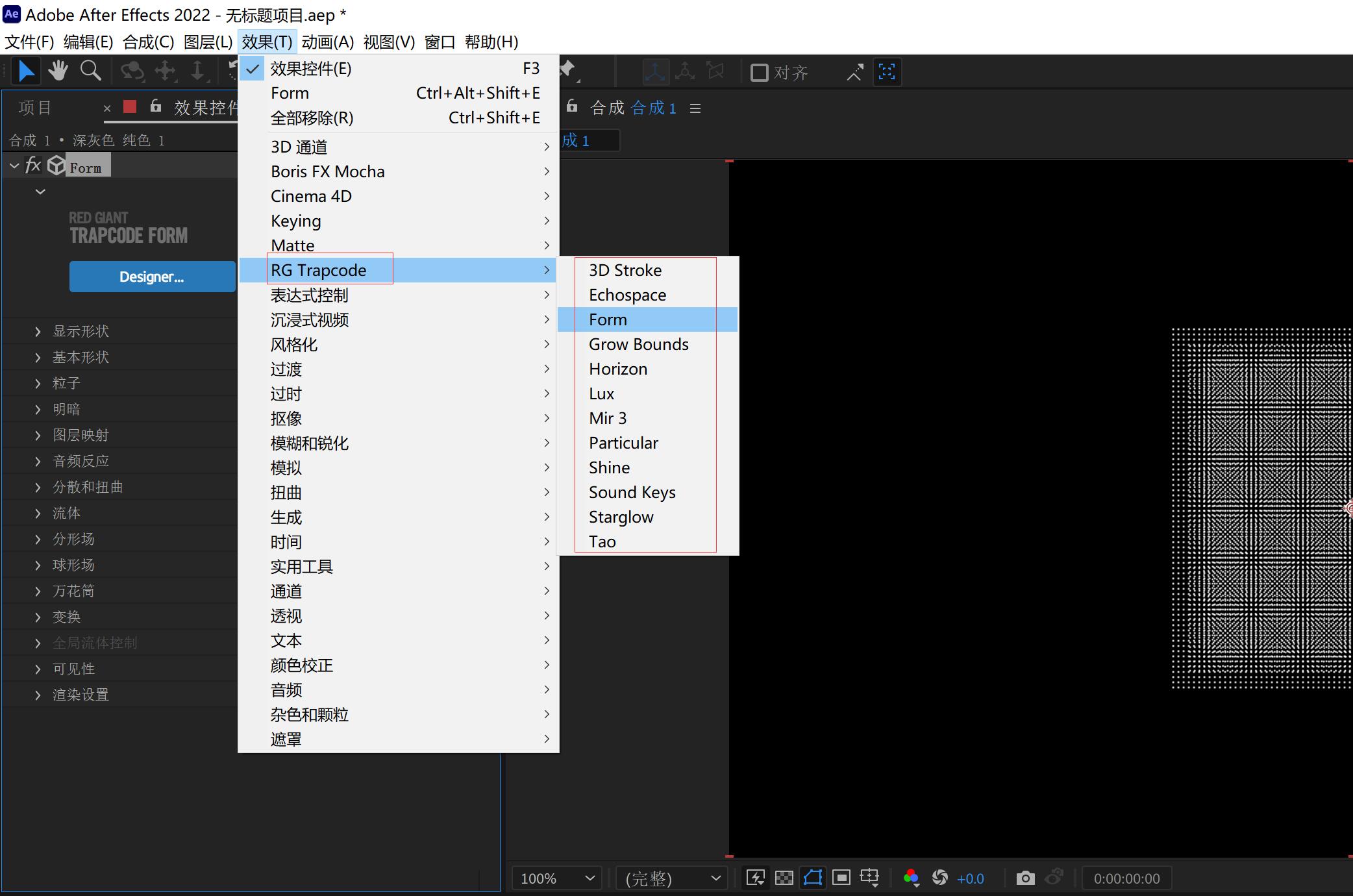Select the Zoom magnifier tool
This screenshot has height=896, width=1353.
90,71
